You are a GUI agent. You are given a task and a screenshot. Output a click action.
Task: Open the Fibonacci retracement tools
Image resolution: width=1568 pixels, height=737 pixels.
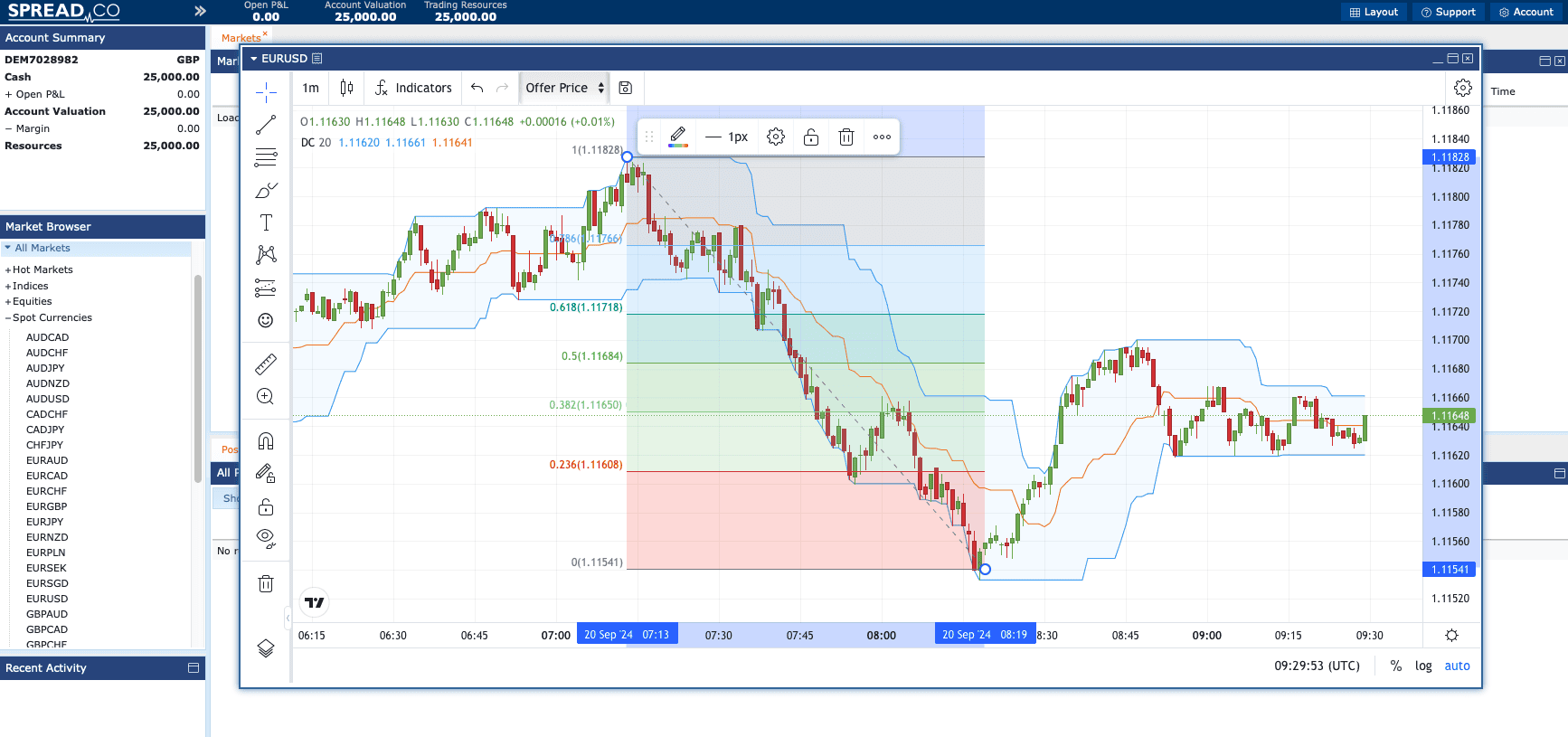pos(266,157)
